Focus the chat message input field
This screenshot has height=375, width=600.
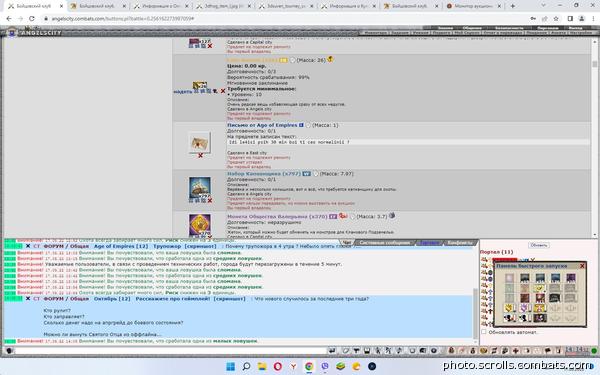170,351
